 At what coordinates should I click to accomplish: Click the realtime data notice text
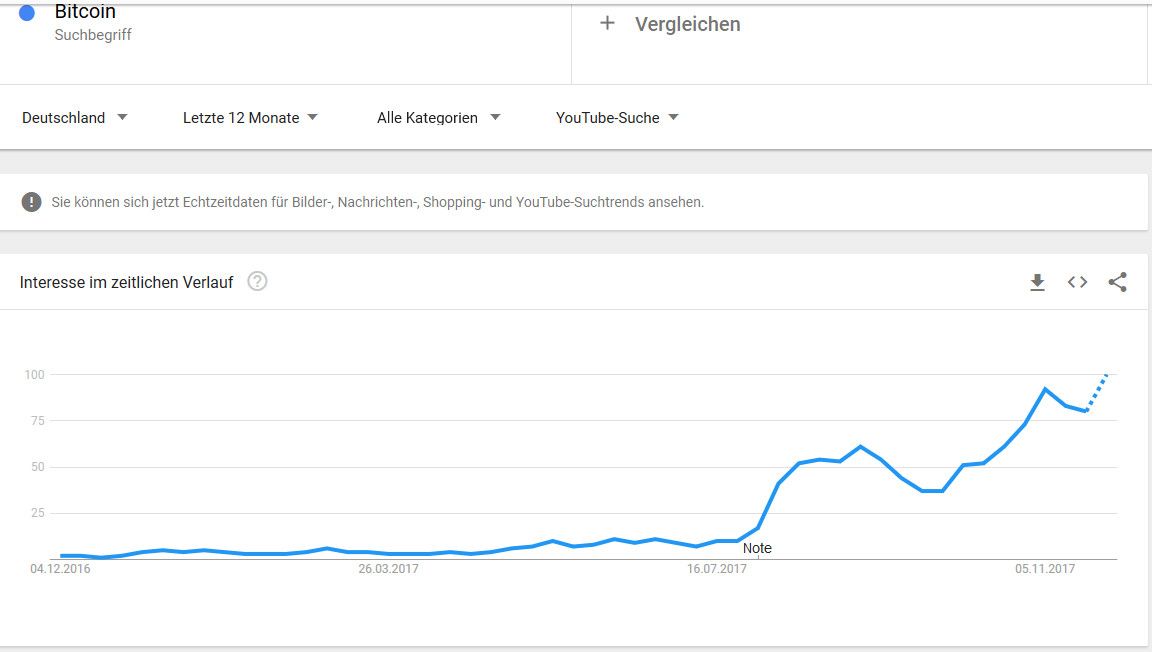(377, 202)
